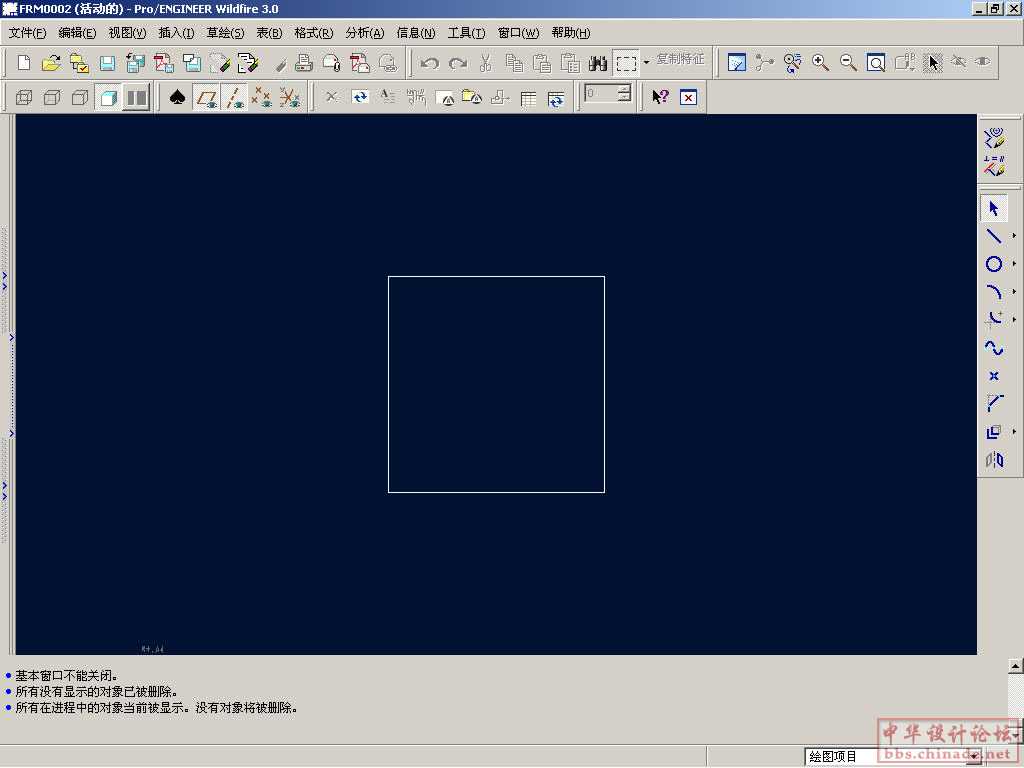Image resolution: width=1024 pixels, height=768 pixels.
Task: Toggle datum planes visibility
Action: [x=207, y=97]
